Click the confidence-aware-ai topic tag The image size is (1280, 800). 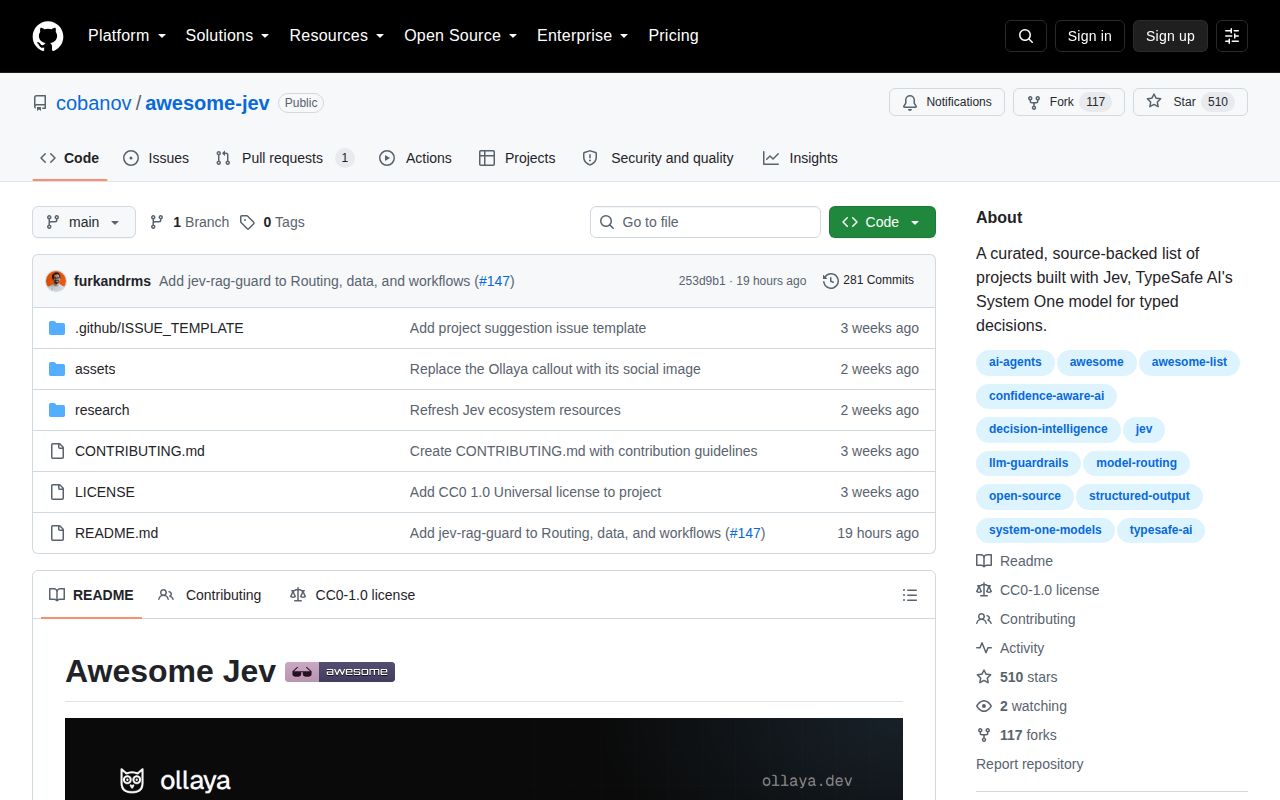[1046, 396]
